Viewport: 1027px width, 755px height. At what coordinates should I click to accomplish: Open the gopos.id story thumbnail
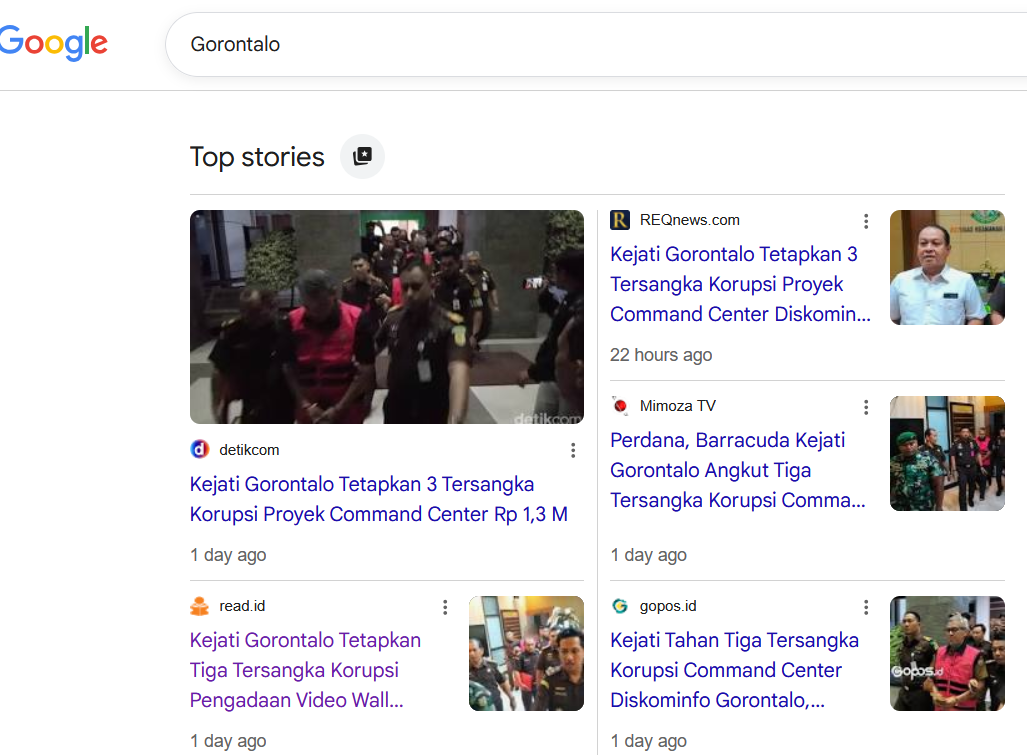point(947,654)
